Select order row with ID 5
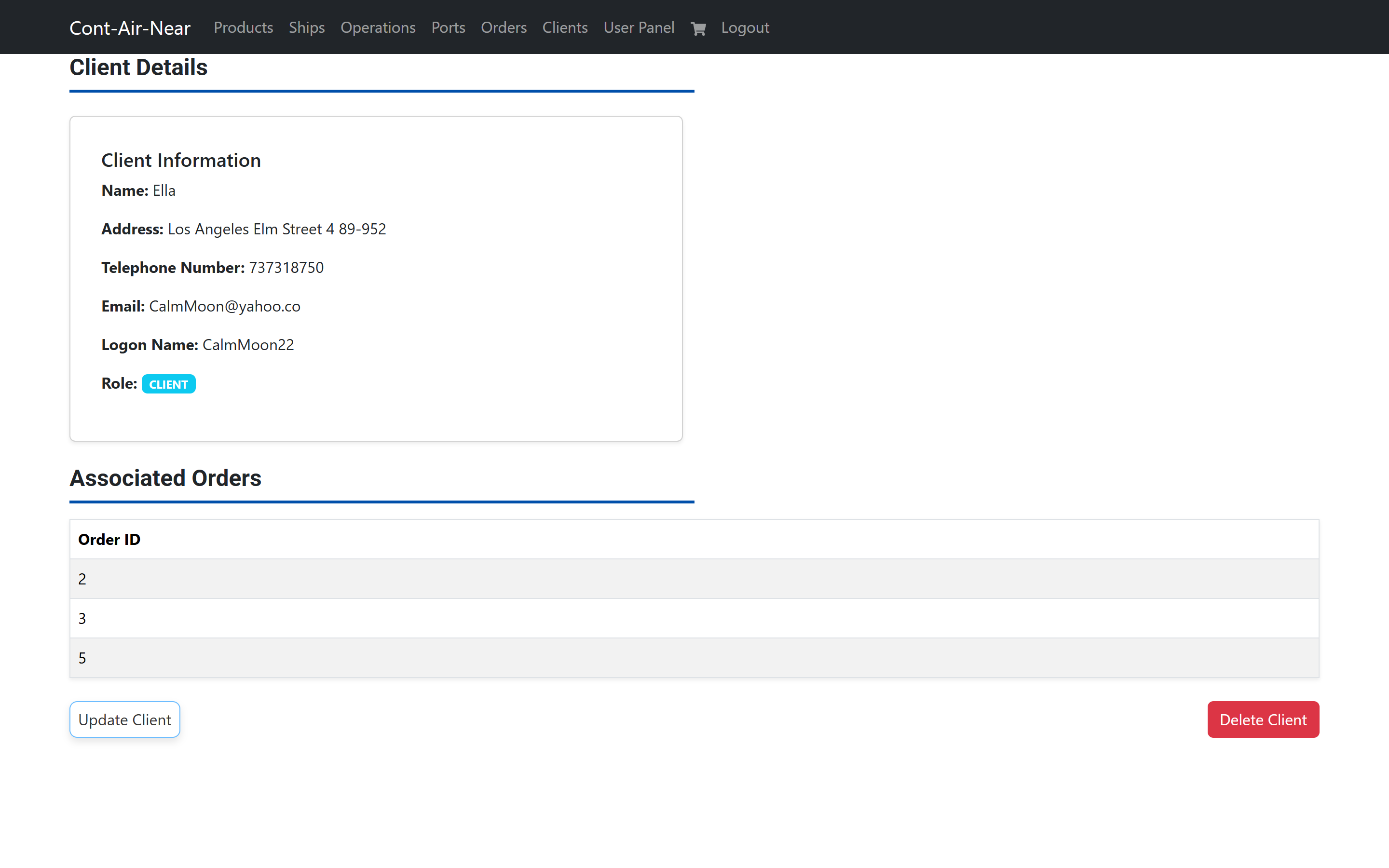The width and height of the screenshot is (1389, 868). [694, 658]
